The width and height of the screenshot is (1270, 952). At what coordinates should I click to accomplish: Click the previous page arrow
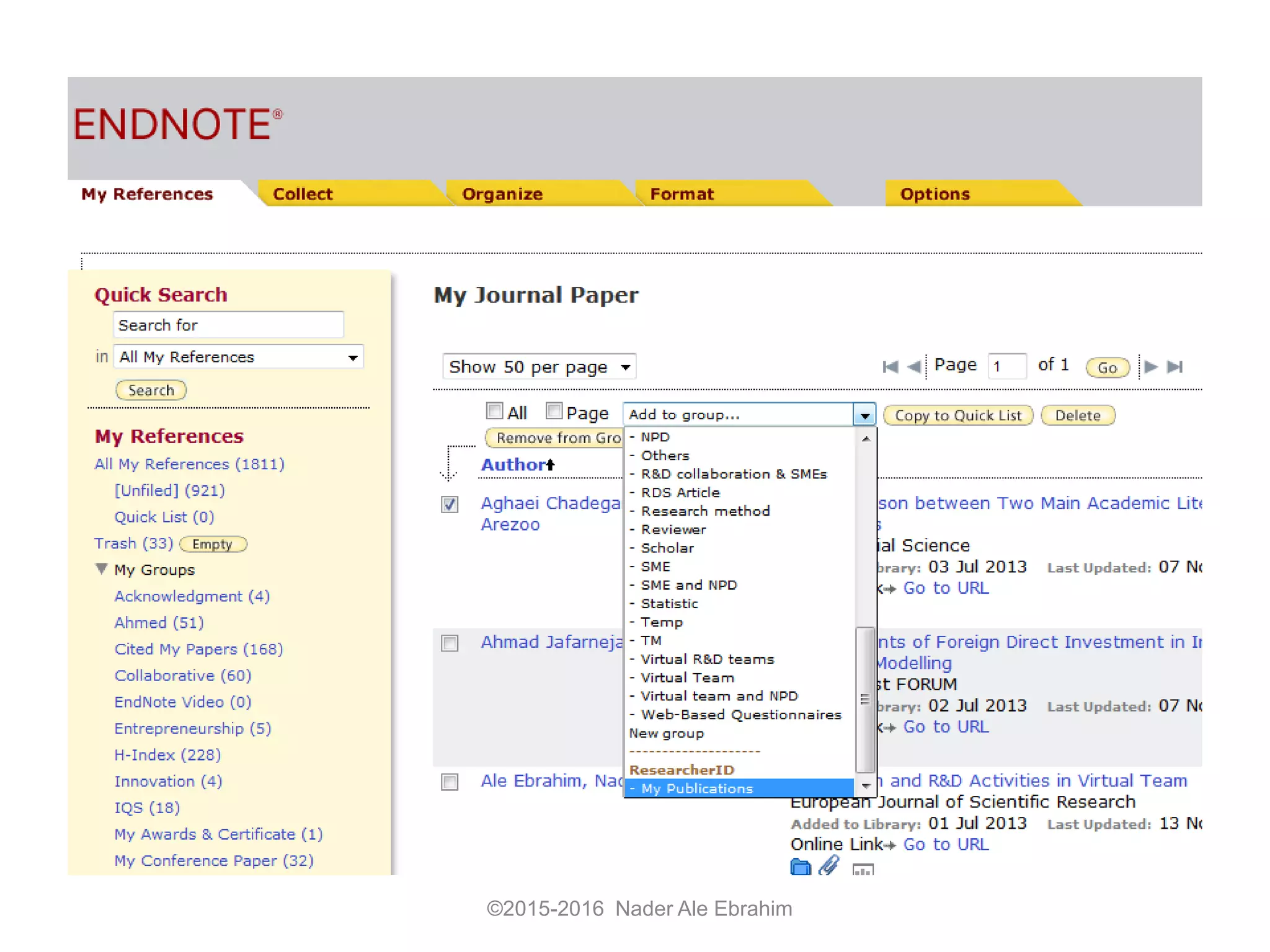913,367
